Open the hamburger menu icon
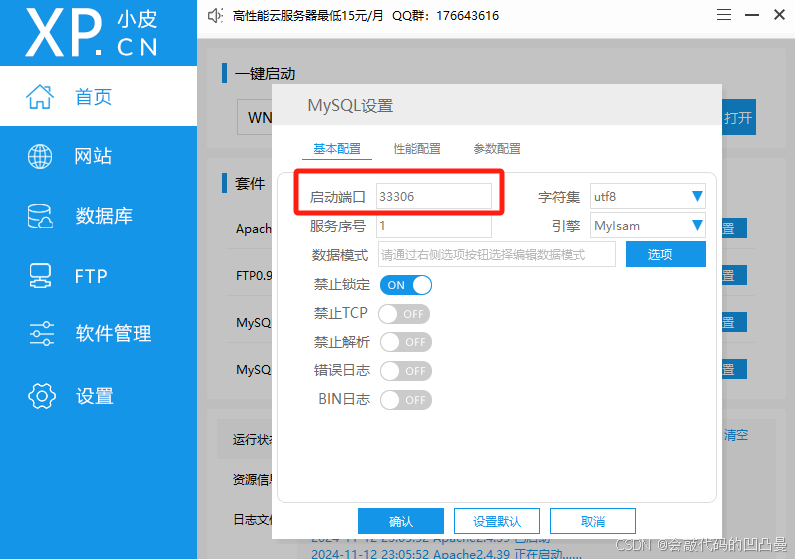 [x=724, y=15]
